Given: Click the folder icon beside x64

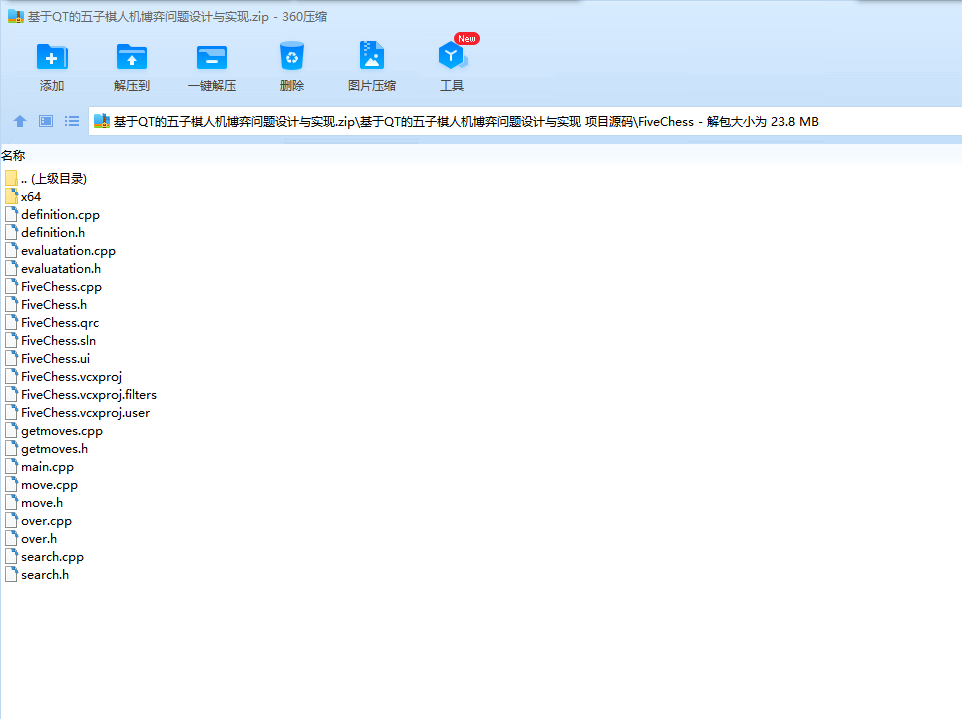Looking at the screenshot, I should (11, 196).
